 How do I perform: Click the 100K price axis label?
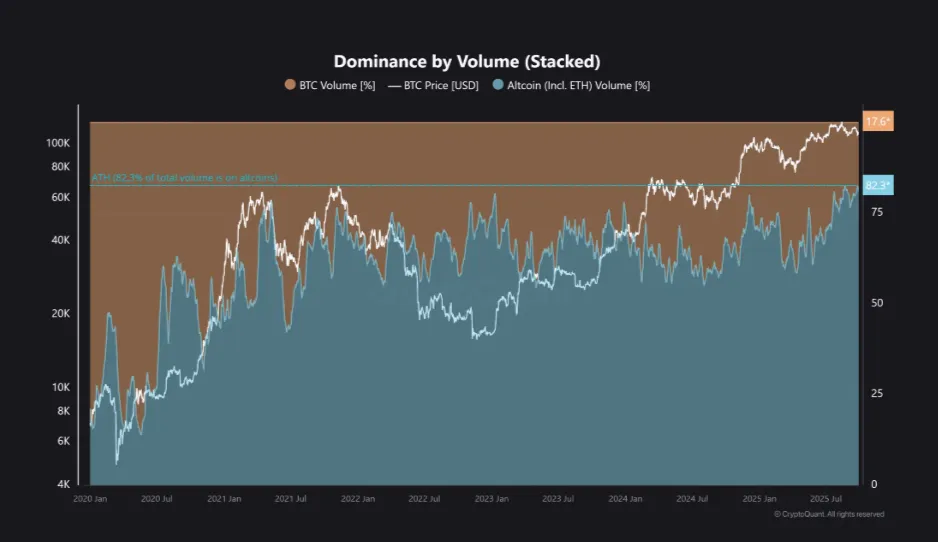58,143
